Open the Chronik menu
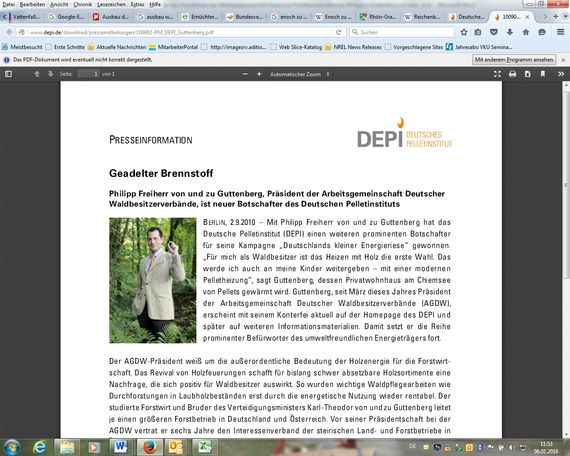 click(x=83, y=4)
